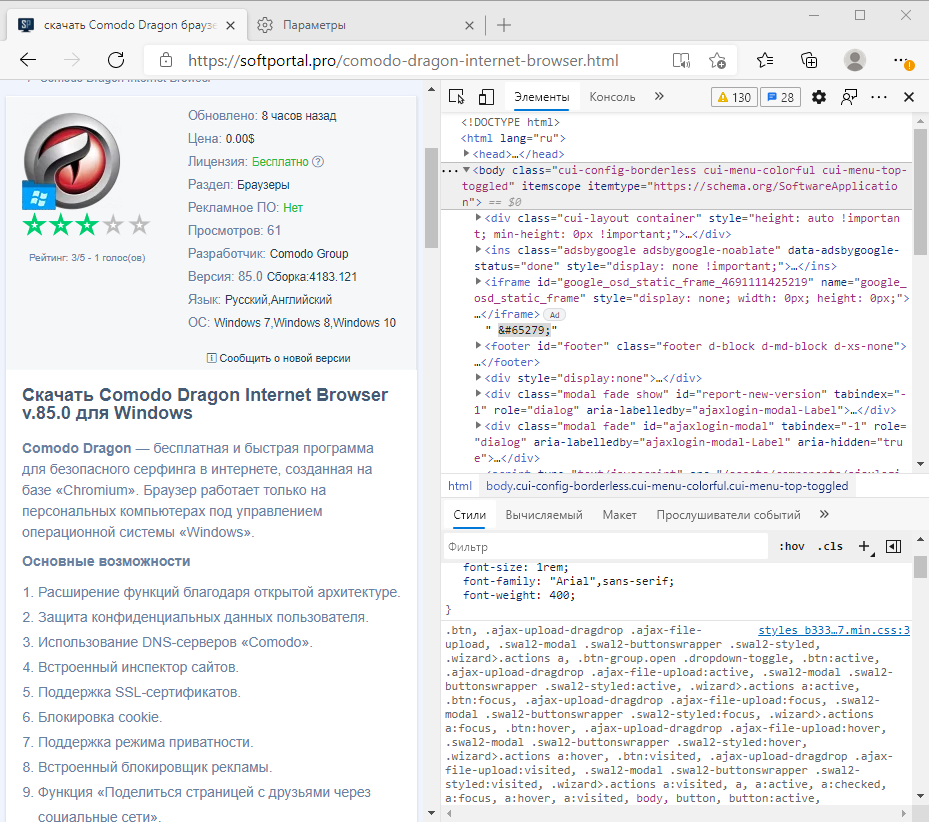Screen dimensions: 929x822
Task: Select the <!DOCTYPE html> line
Action: coord(510,122)
